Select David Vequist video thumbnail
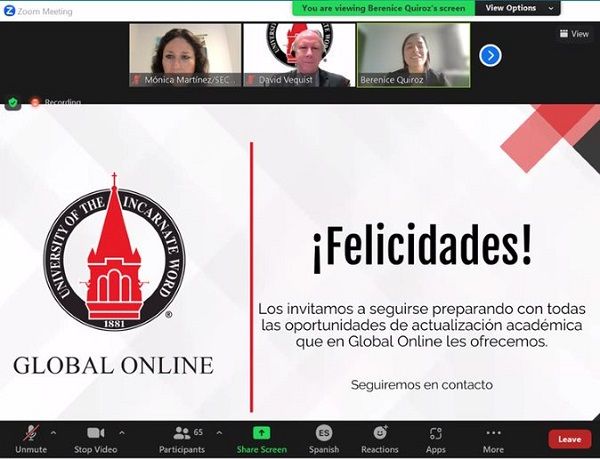 coord(299,55)
